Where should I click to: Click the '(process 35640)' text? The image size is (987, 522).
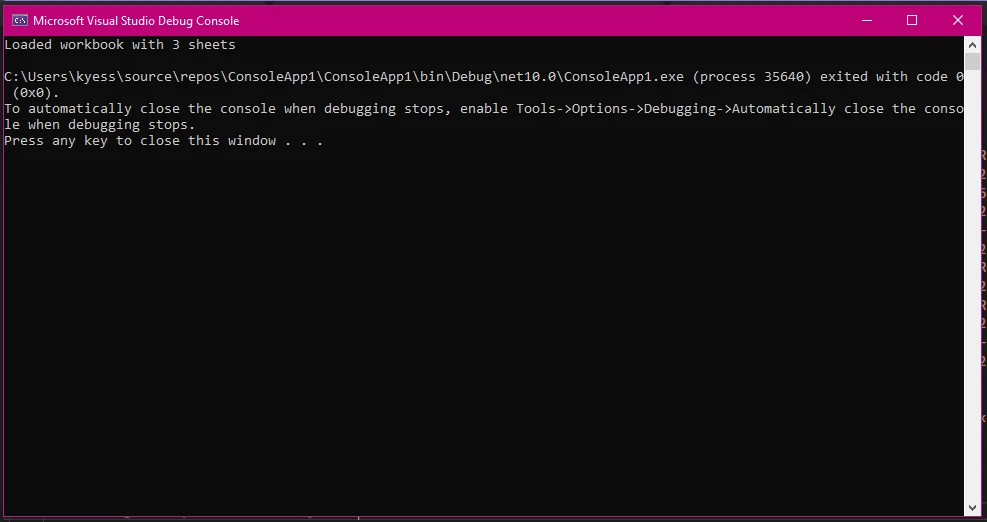click(752, 77)
